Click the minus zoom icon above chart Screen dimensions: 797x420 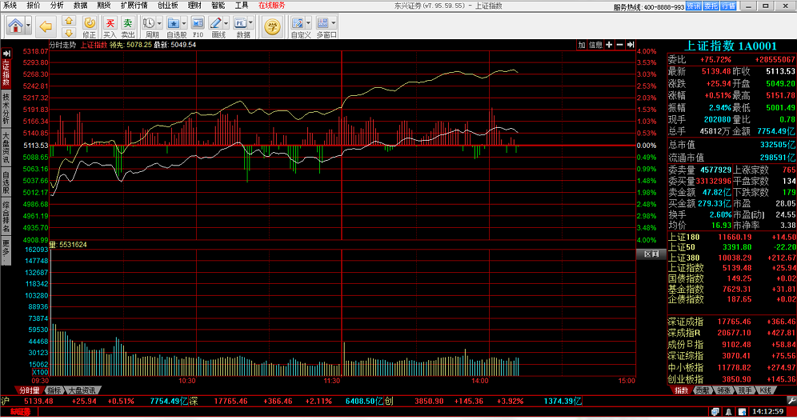(620, 45)
